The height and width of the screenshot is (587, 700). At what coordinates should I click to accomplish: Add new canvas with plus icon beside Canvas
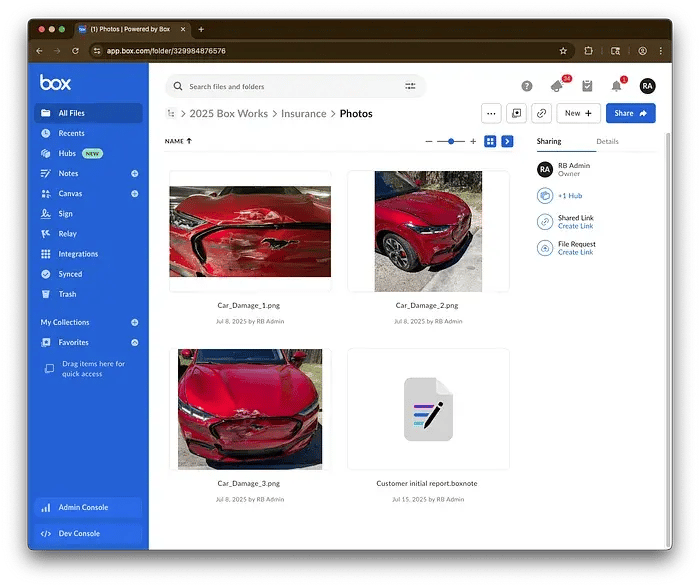pos(134,193)
